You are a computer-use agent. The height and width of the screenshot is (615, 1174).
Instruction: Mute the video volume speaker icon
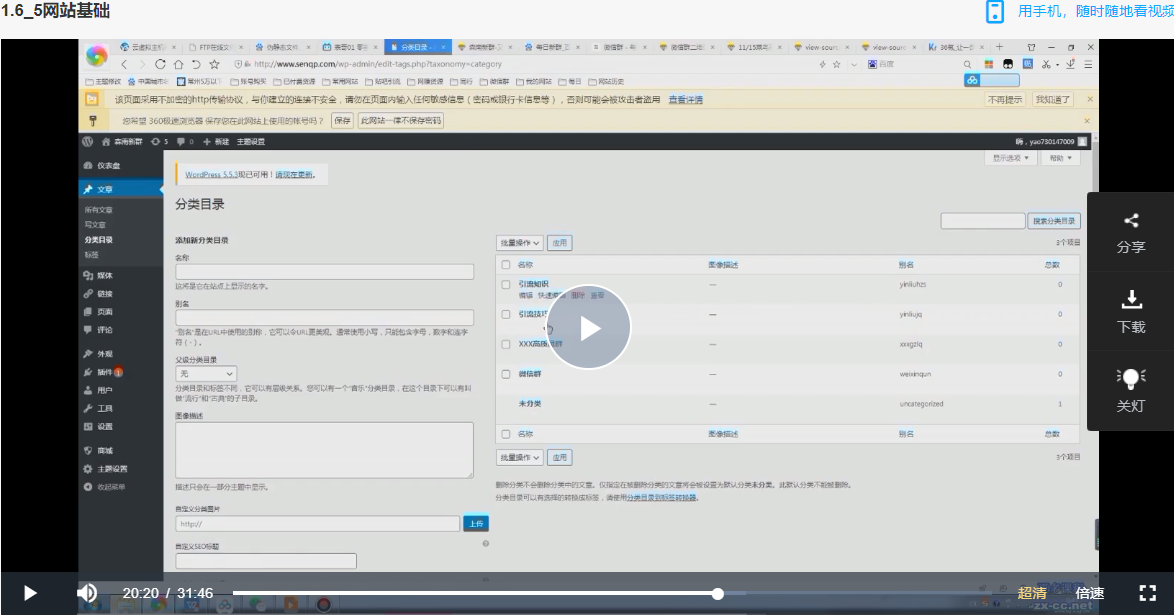[87, 593]
